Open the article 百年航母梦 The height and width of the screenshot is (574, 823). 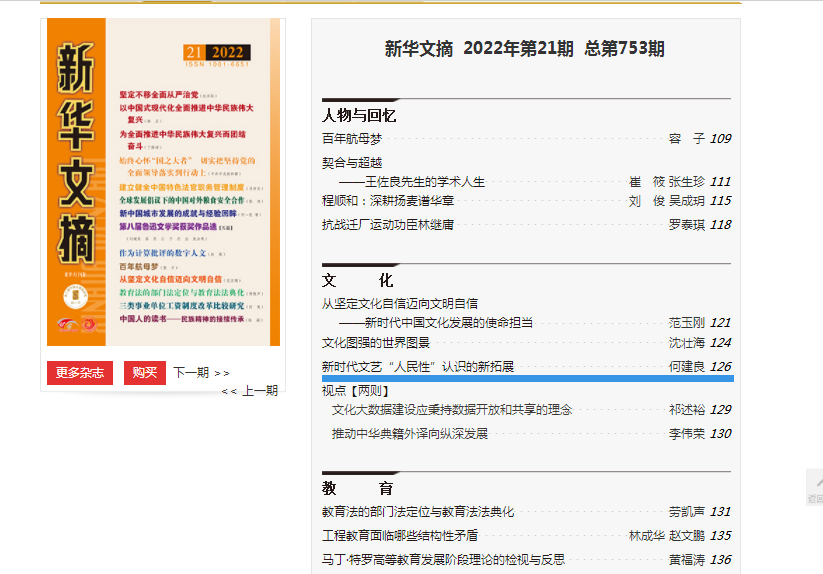click(352, 139)
